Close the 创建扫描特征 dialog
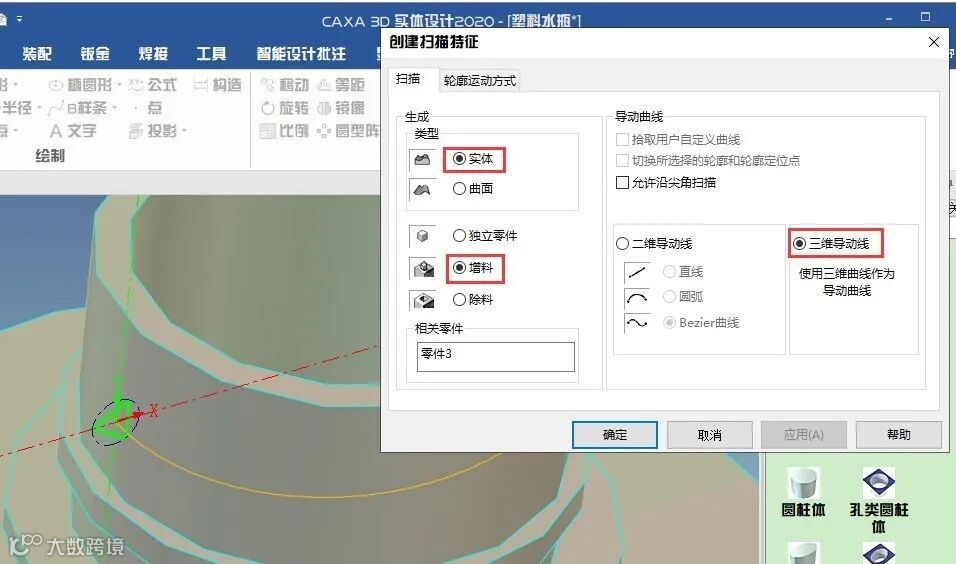Image resolution: width=956 pixels, height=564 pixels. click(933, 42)
